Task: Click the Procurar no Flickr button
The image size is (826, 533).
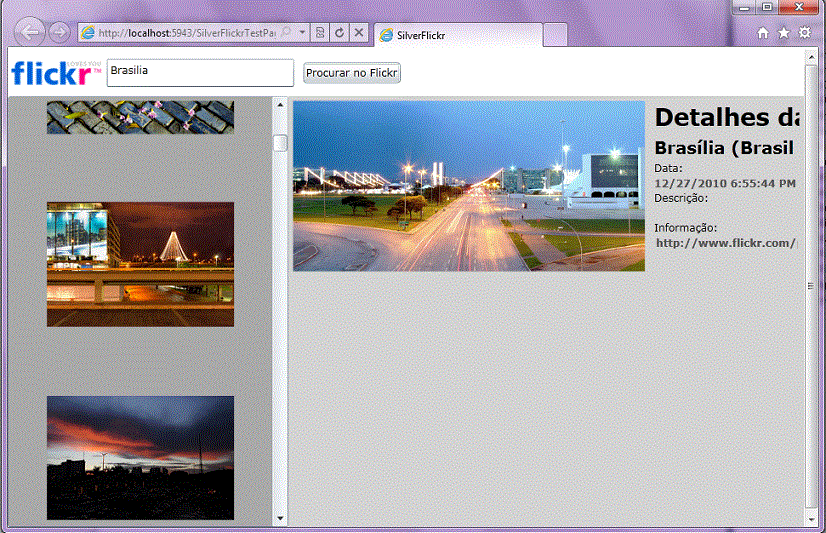Action: tap(352, 73)
